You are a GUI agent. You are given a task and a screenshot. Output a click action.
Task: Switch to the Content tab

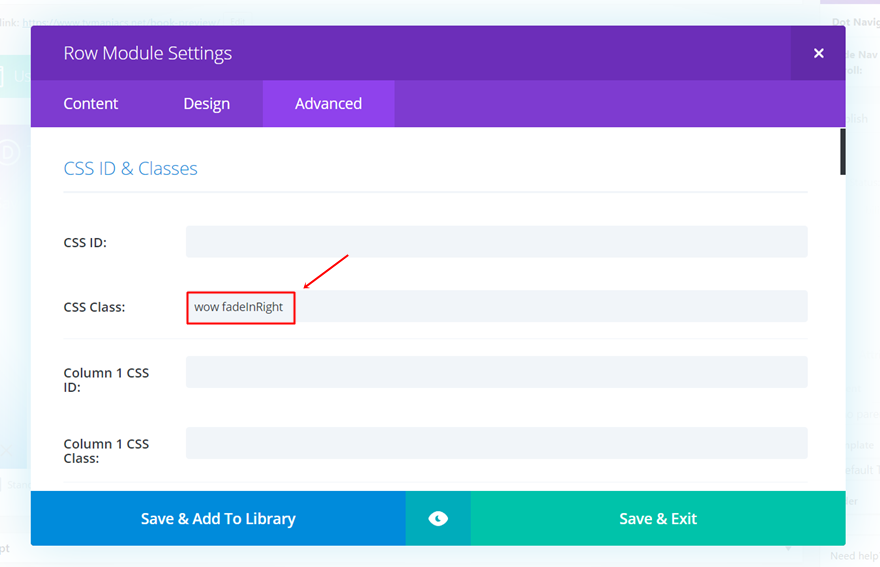pyautogui.click(x=91, y=104)
